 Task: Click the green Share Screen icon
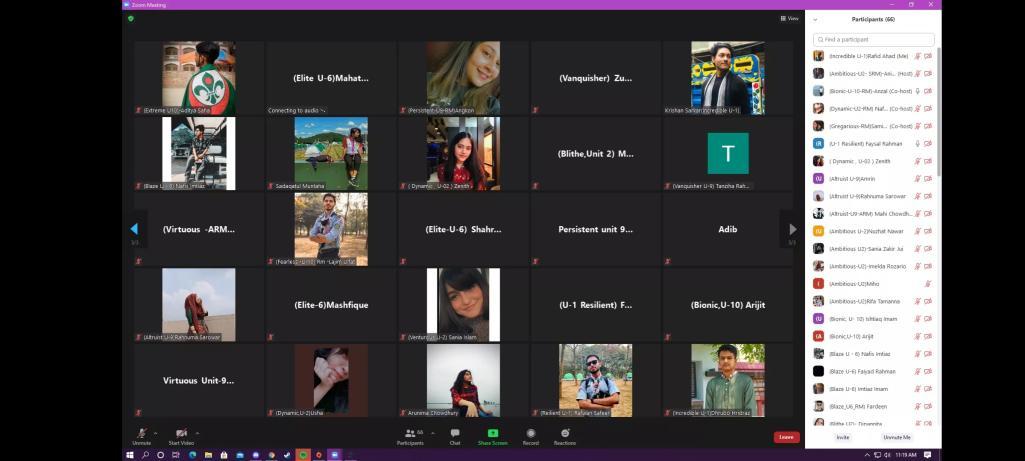pyautogui.click(x=492, y=434)
